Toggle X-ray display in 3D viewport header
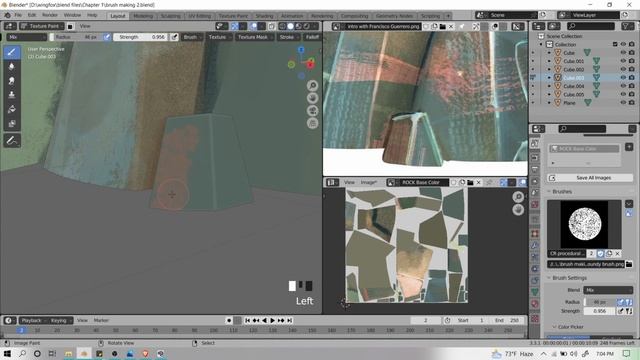Image resolution: width=640 pixels, height=360 pixels. click(271, 26)
